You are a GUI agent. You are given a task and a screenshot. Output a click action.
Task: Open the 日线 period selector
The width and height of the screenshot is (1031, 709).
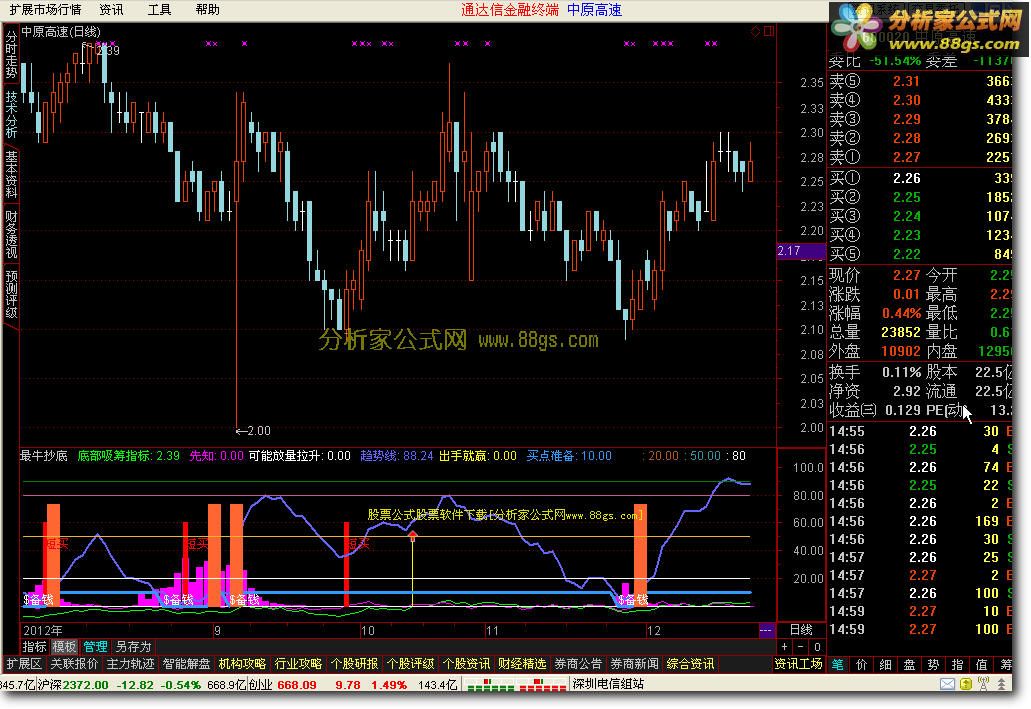[801, 629]
